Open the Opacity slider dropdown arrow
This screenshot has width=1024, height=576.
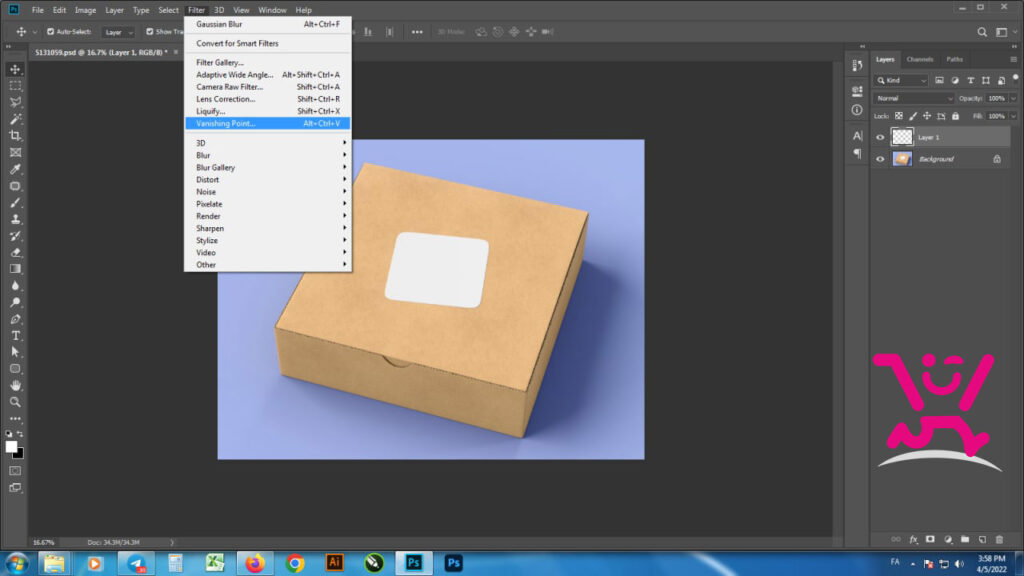coord(1013,98)
